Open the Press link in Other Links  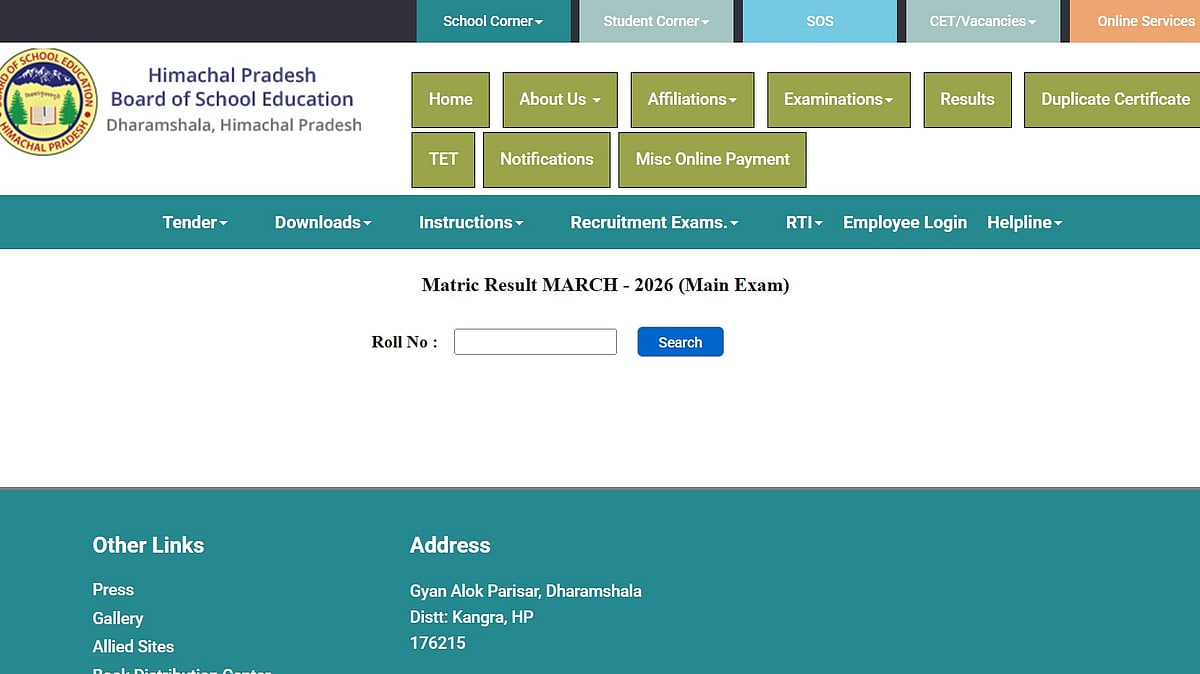[113, 590]
